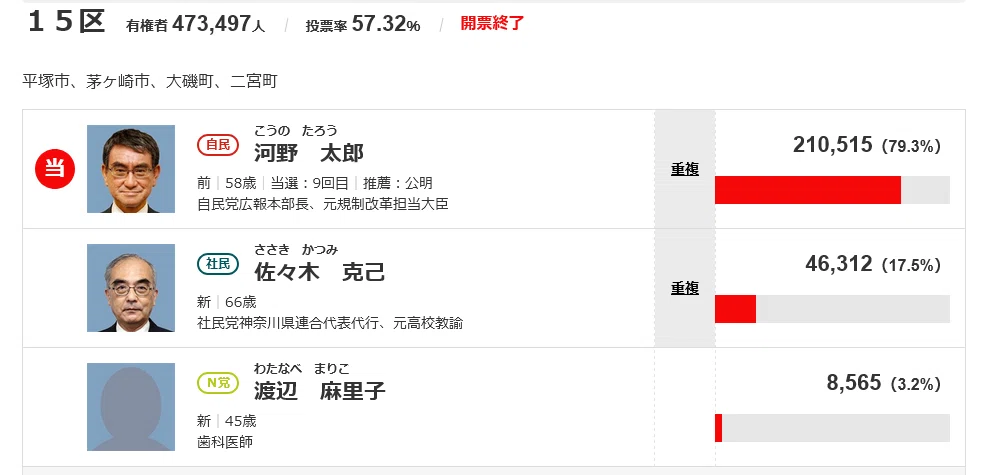Select candidate name 佐々木 克己

click(319, 272)
